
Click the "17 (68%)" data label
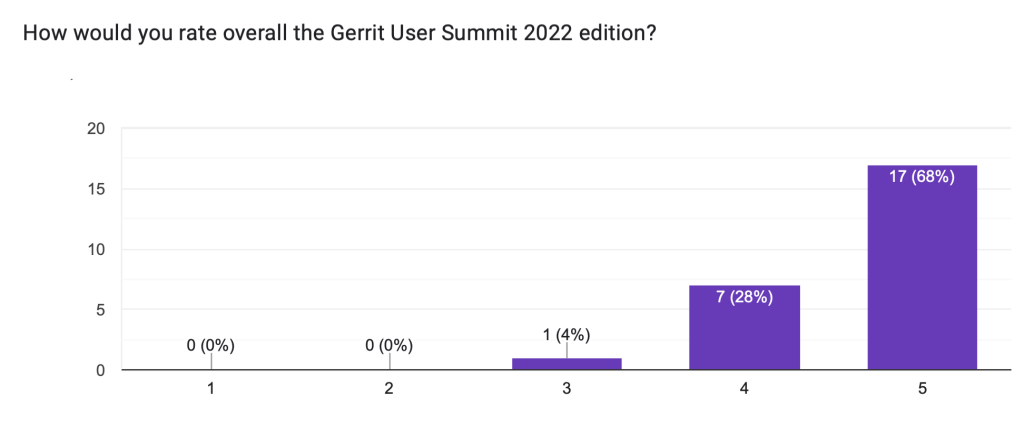click(922, 178)
